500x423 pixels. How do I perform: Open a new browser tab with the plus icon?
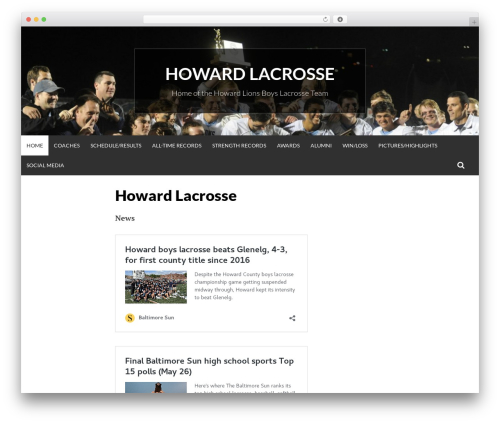[x=474, y=22]
